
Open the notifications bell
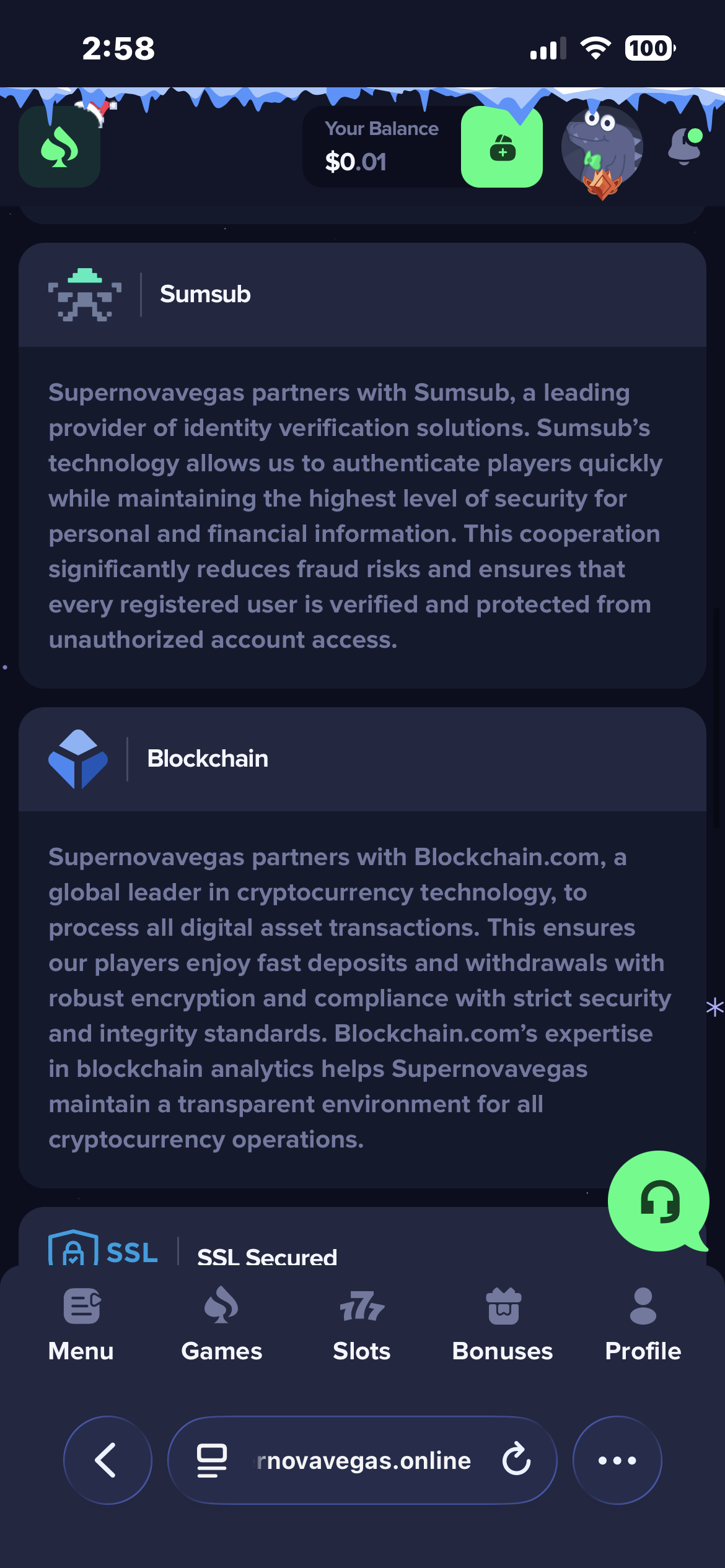[685, 146]
